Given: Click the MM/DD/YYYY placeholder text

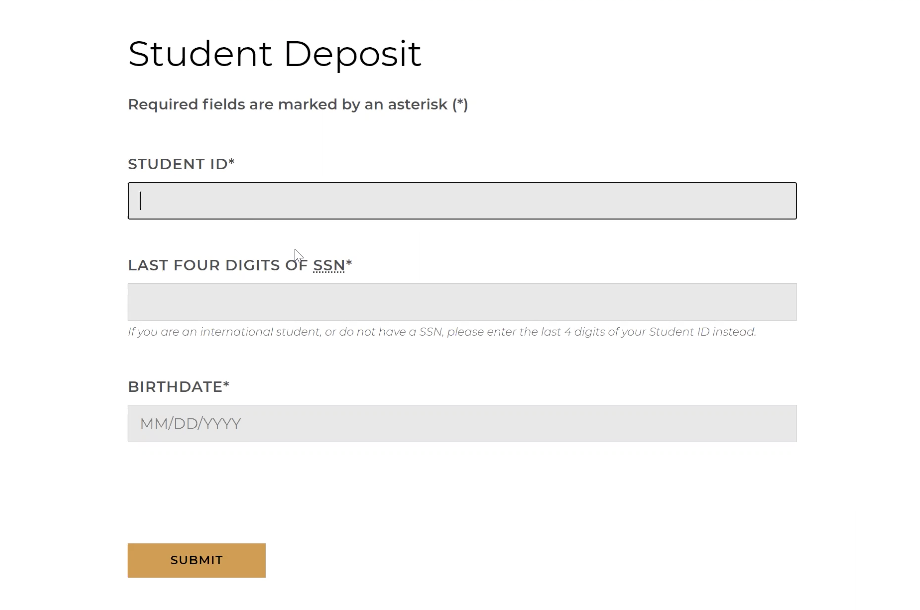Looking at the screenshot, I should pos(190,424).
